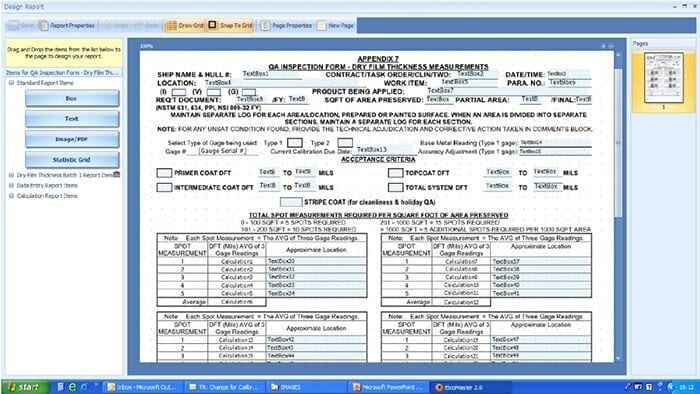Select the Calculation6 average cell
This screenshot has height=394, width=700.
237,302
